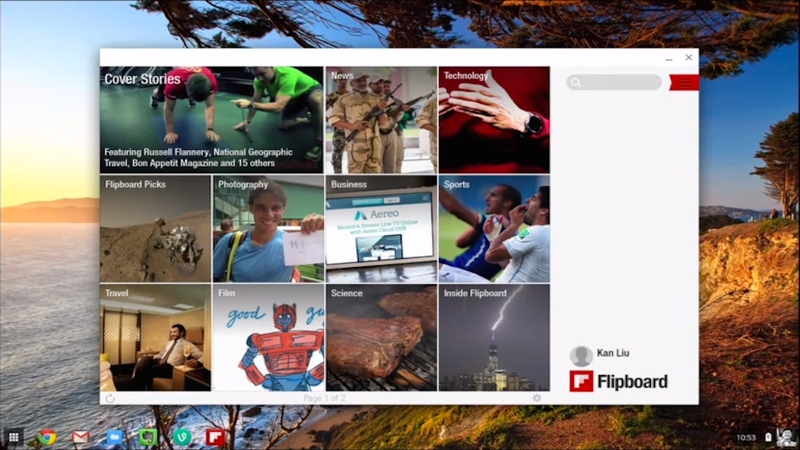This screenshot has height=450, width=800.
Task: Click the Evernote icon in shelf
Action: pos(148,437)
